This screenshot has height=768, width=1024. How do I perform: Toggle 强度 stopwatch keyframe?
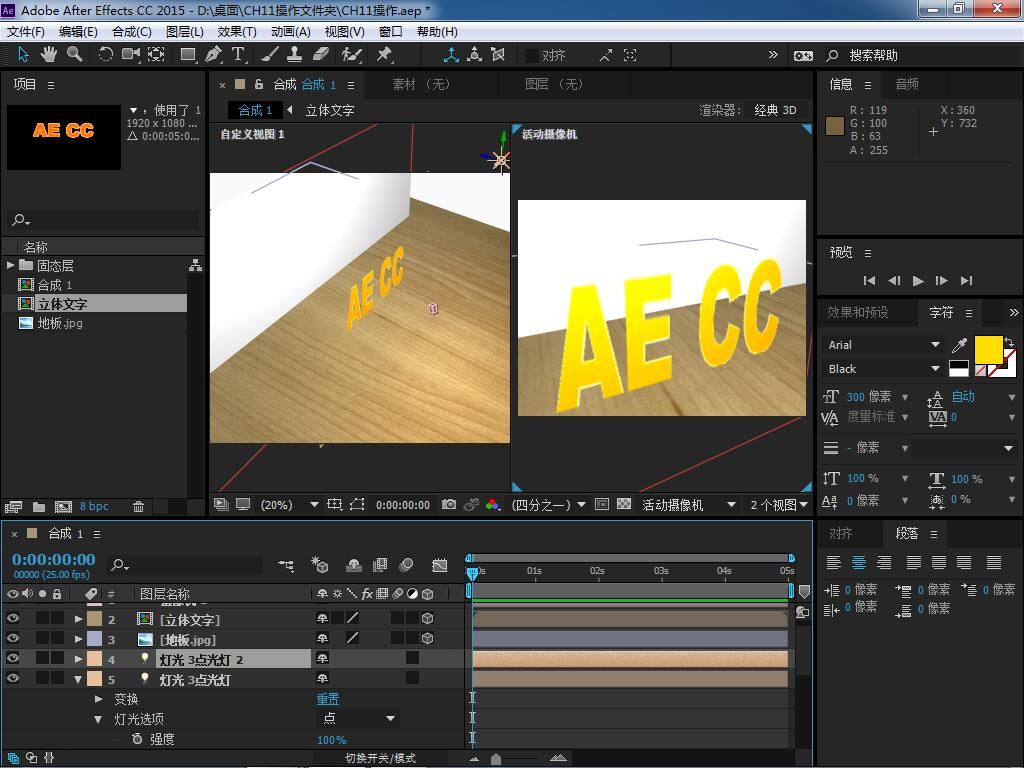point(136,739)
